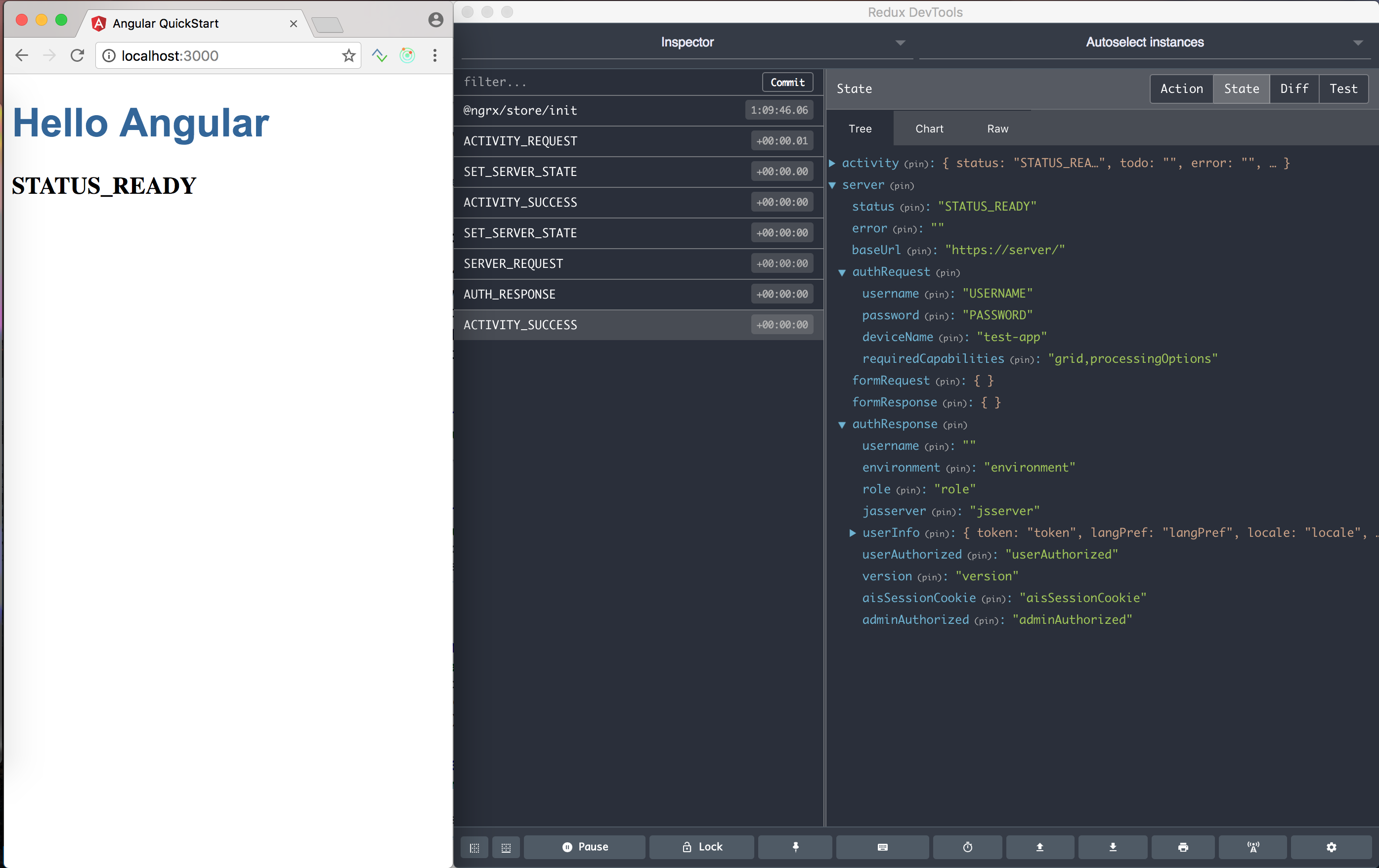The width and height of the screenshot is (1379, 868).
Task: Click pin next to formResponse
Action: click(955, 403)
